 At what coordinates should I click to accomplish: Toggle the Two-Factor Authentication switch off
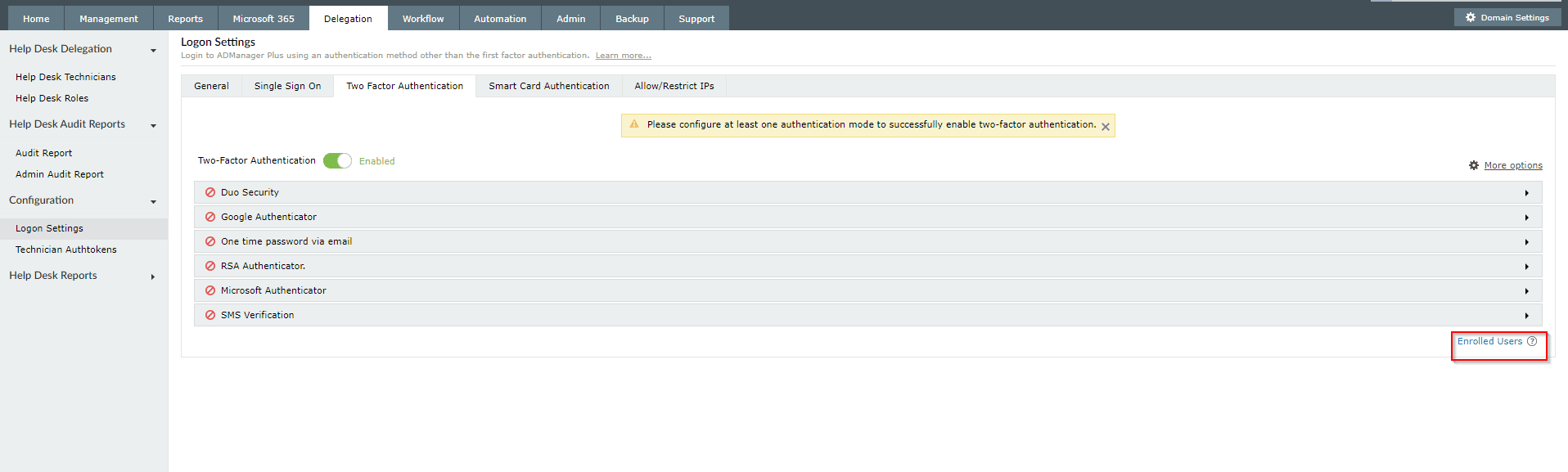(337, 160)
